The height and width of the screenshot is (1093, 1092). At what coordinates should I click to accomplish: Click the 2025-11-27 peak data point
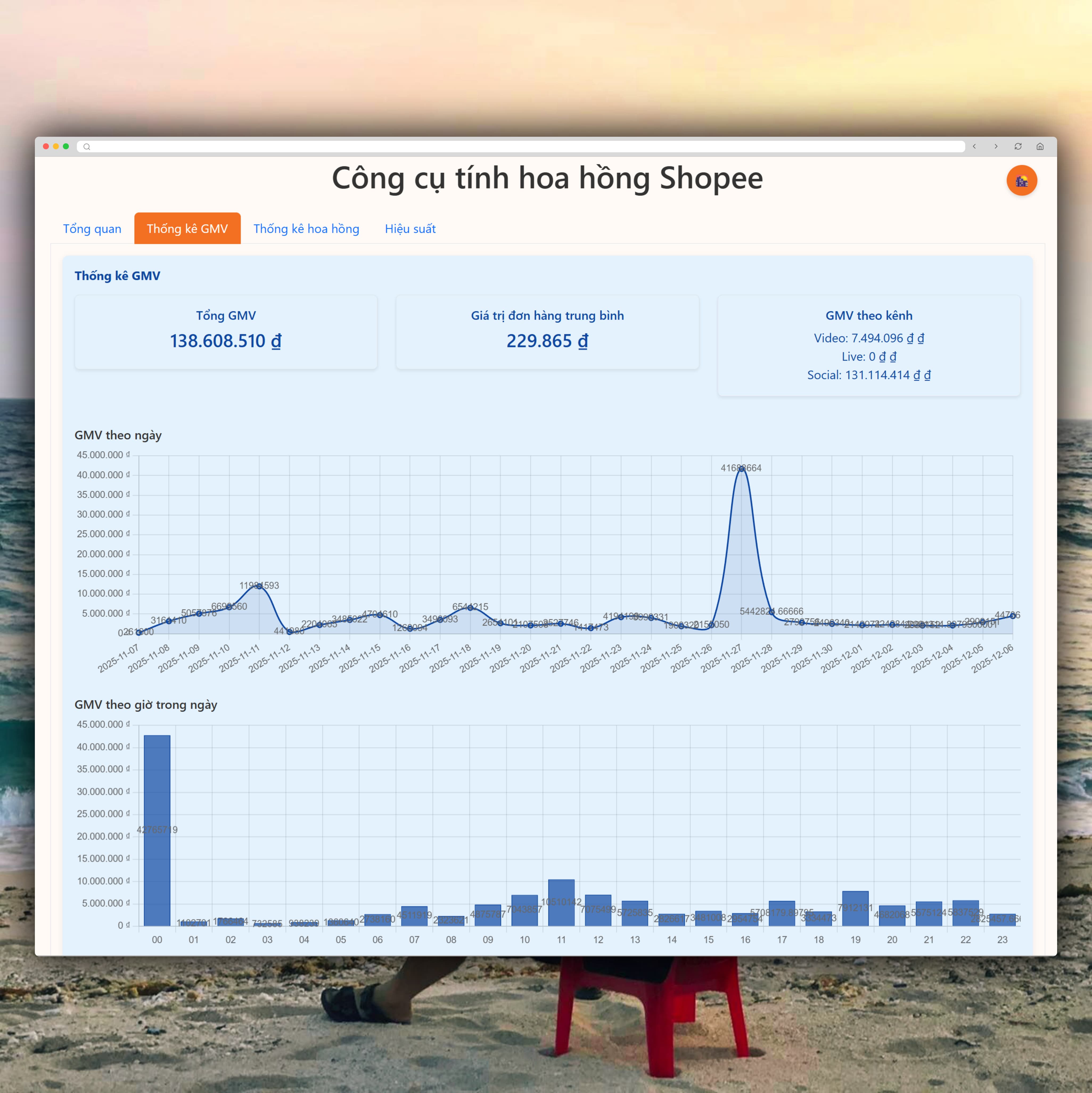(741, 469)
